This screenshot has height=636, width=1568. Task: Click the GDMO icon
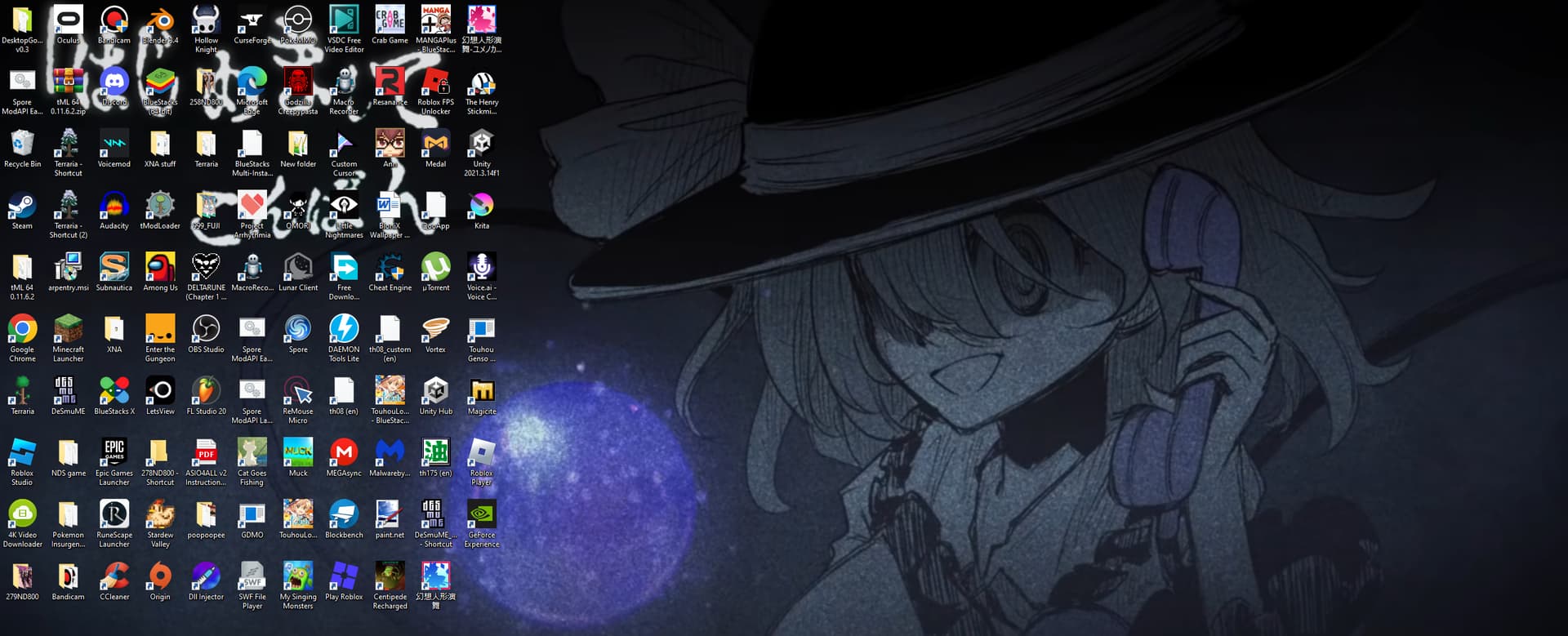click(x=252, y=514)
